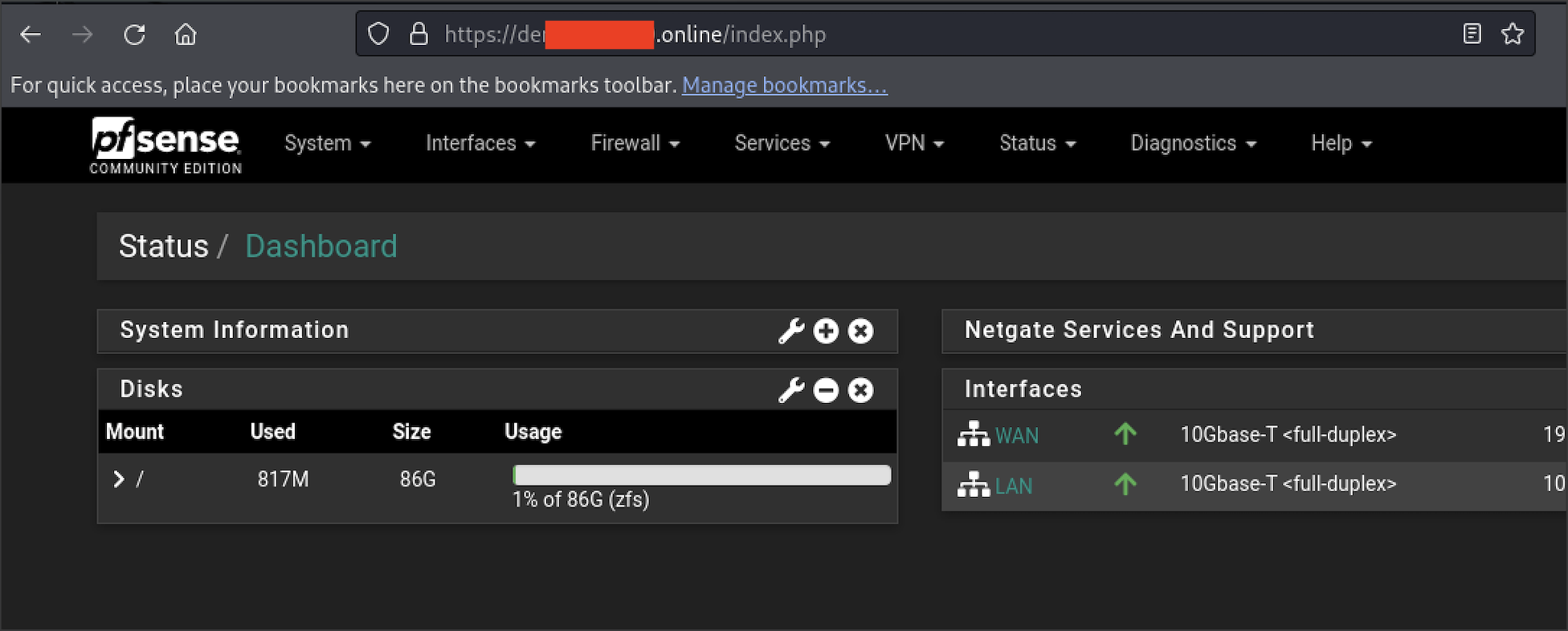The width and height of the screenshot is (1568, 631).
Task: Click the green up arrow for LAN
Action: pyautogui.click(x=1125, y=484)
